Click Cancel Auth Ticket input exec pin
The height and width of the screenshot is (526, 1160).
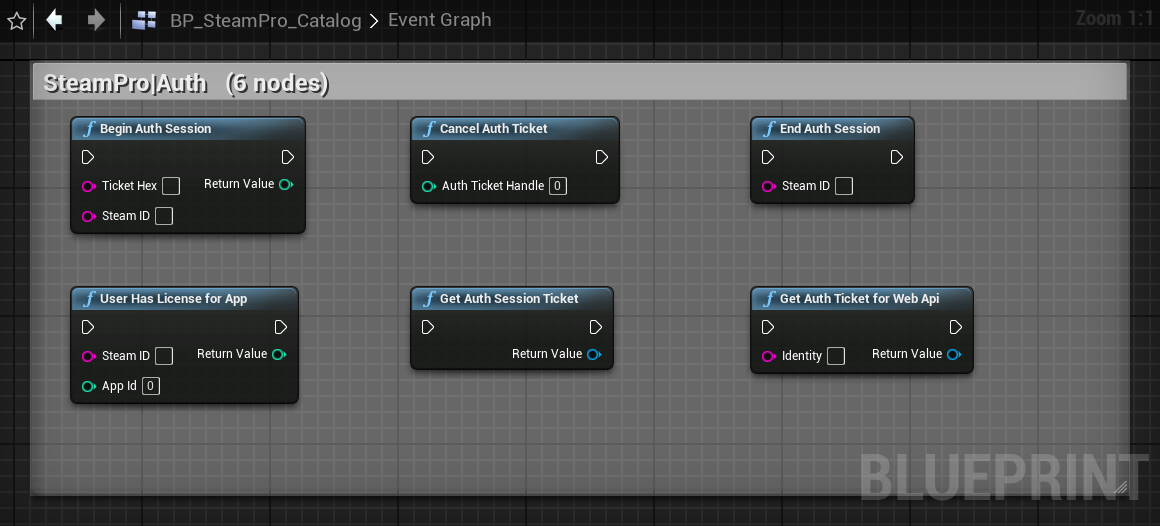[x=428, y=158]
